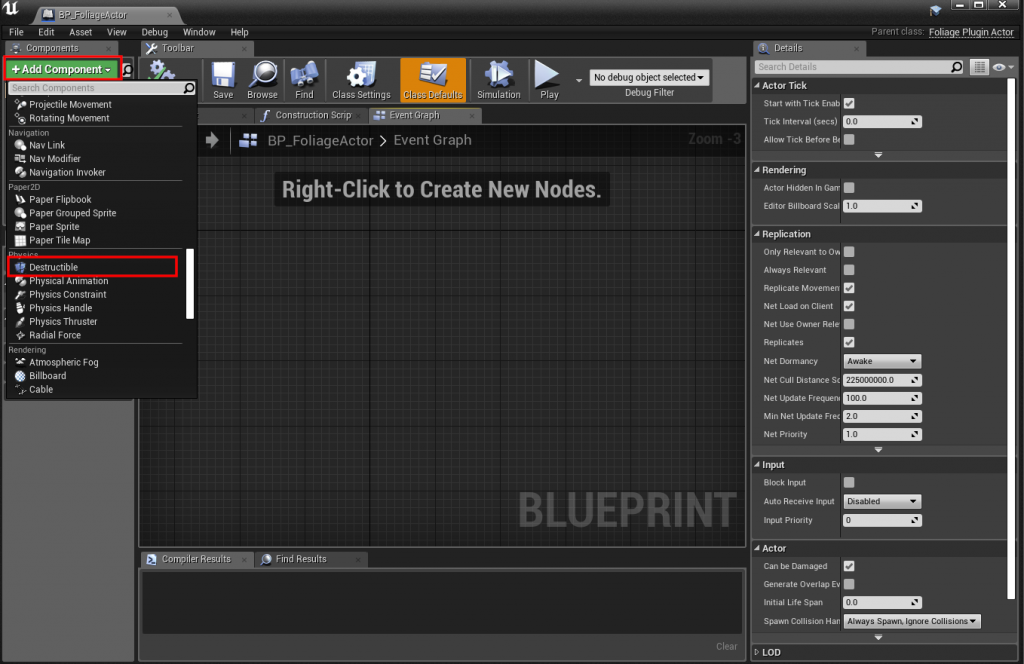Open the Window menu
Viewport: 1024px width, 664px height.
[x=199, y=32]
